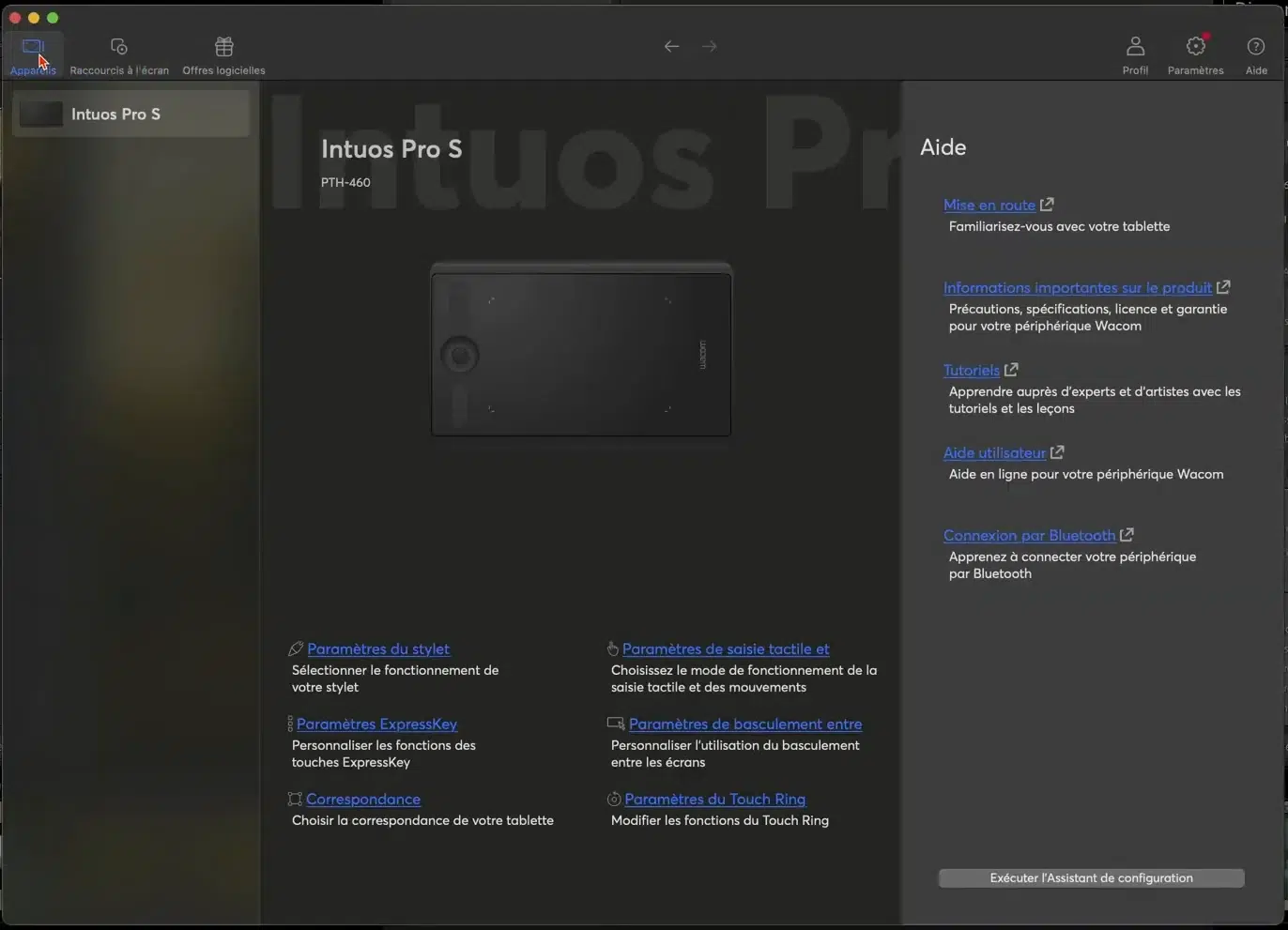Open Paramètres du stylet link

[378, 648]
